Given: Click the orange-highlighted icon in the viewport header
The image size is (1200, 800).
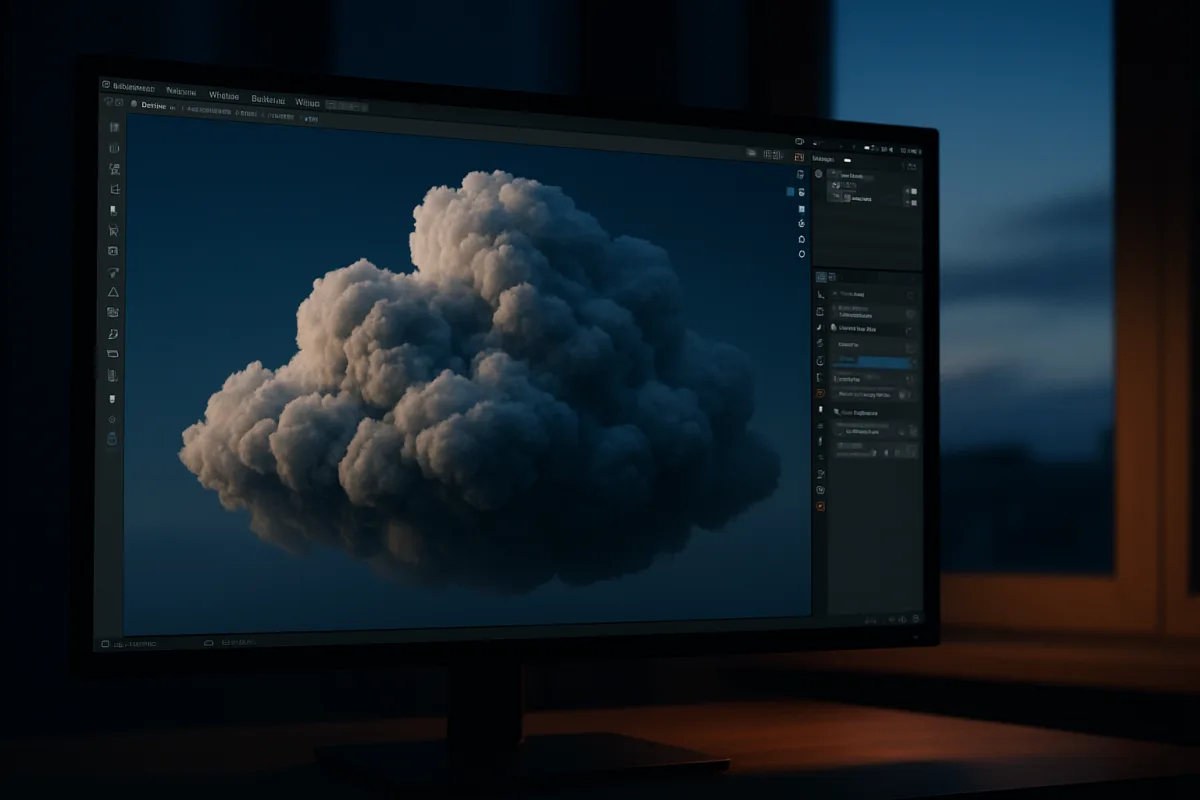Looking at the screenshot, I should coord(799,157).
